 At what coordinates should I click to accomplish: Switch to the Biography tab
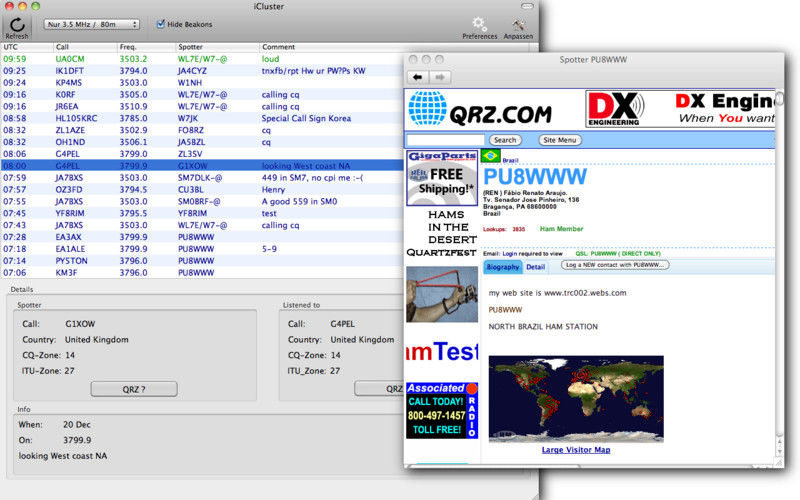coord(503,267)
